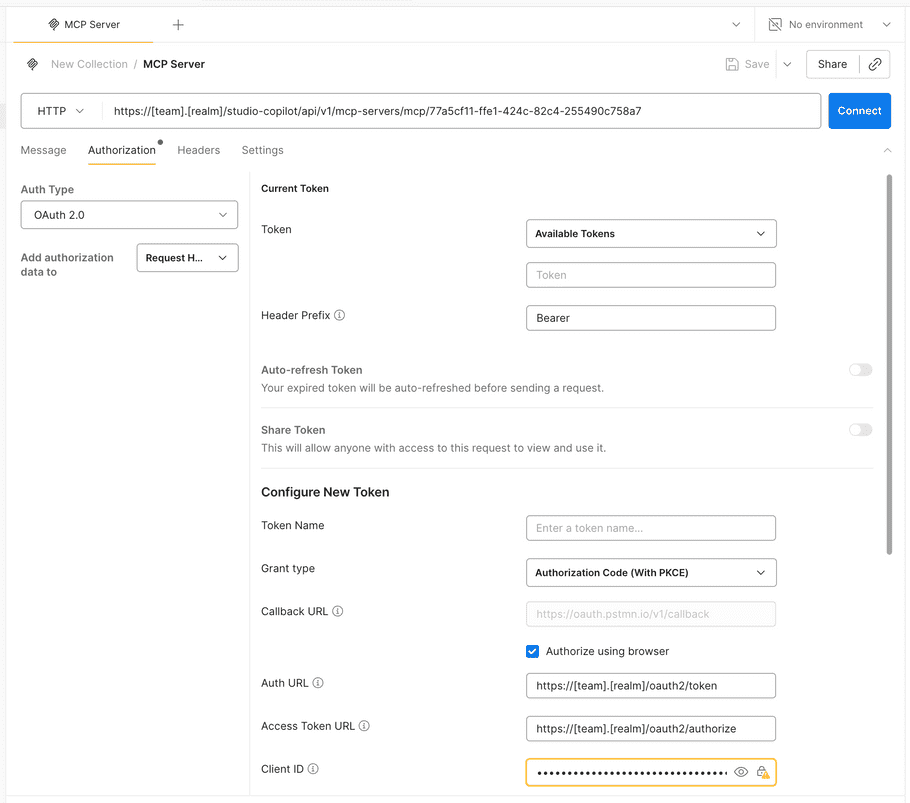
Task: Click the Token Name input field
Action: 651,528
